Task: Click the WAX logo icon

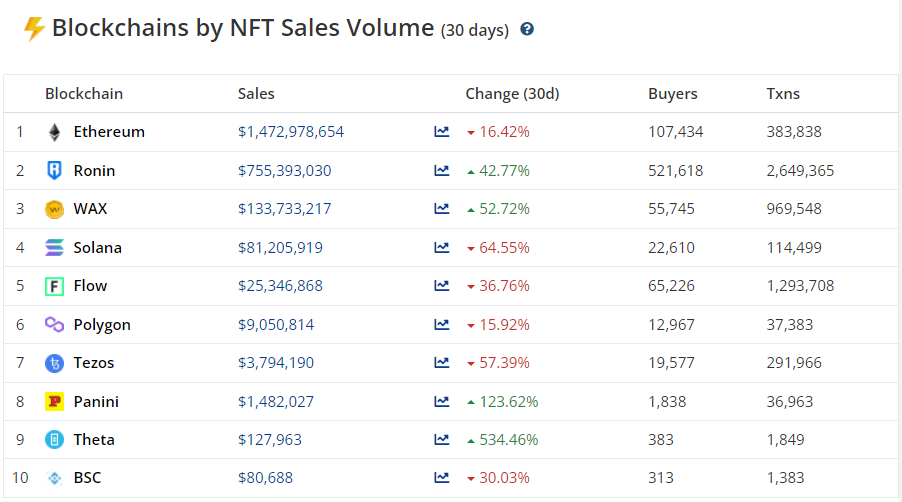Action: click(x=54, y=209)
